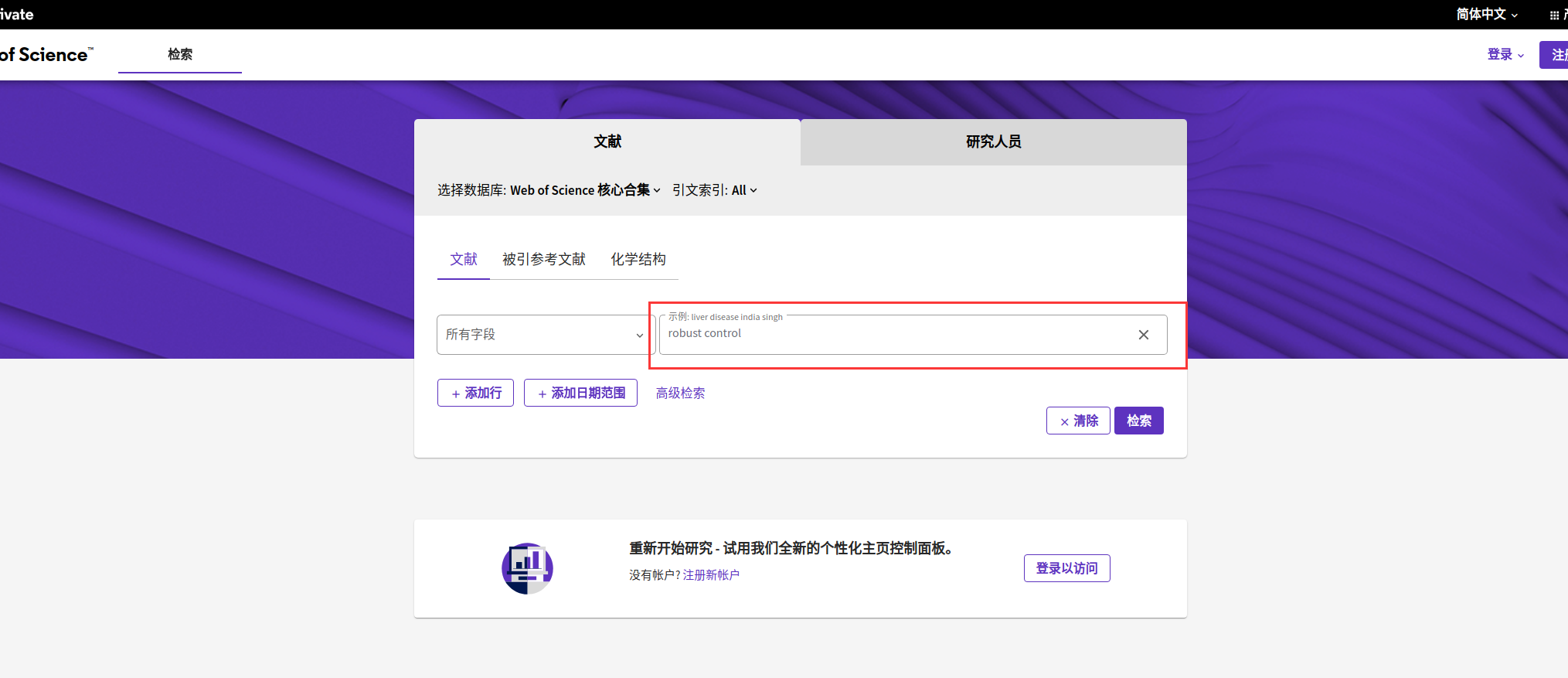
Task: Click the 登录以访问 button
Action: (1067, 568)
